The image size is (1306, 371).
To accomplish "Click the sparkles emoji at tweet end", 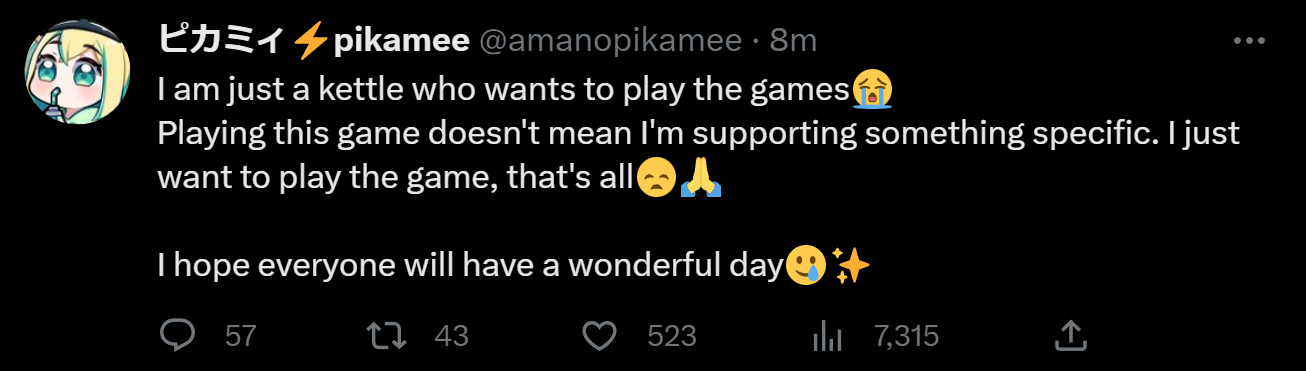I will coord(851,265).
